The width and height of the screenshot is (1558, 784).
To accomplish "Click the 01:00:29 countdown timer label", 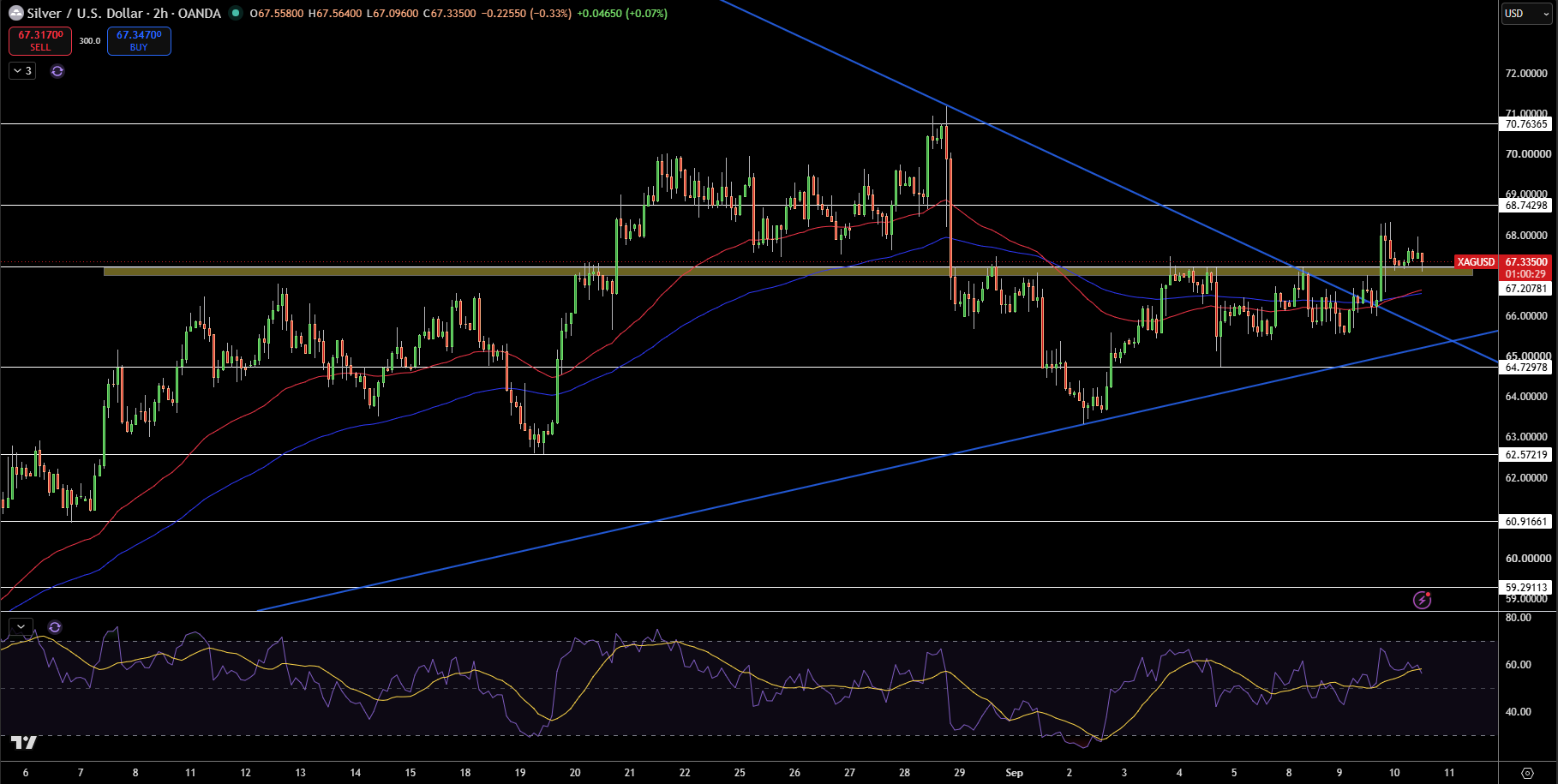I will point(1526,274).
